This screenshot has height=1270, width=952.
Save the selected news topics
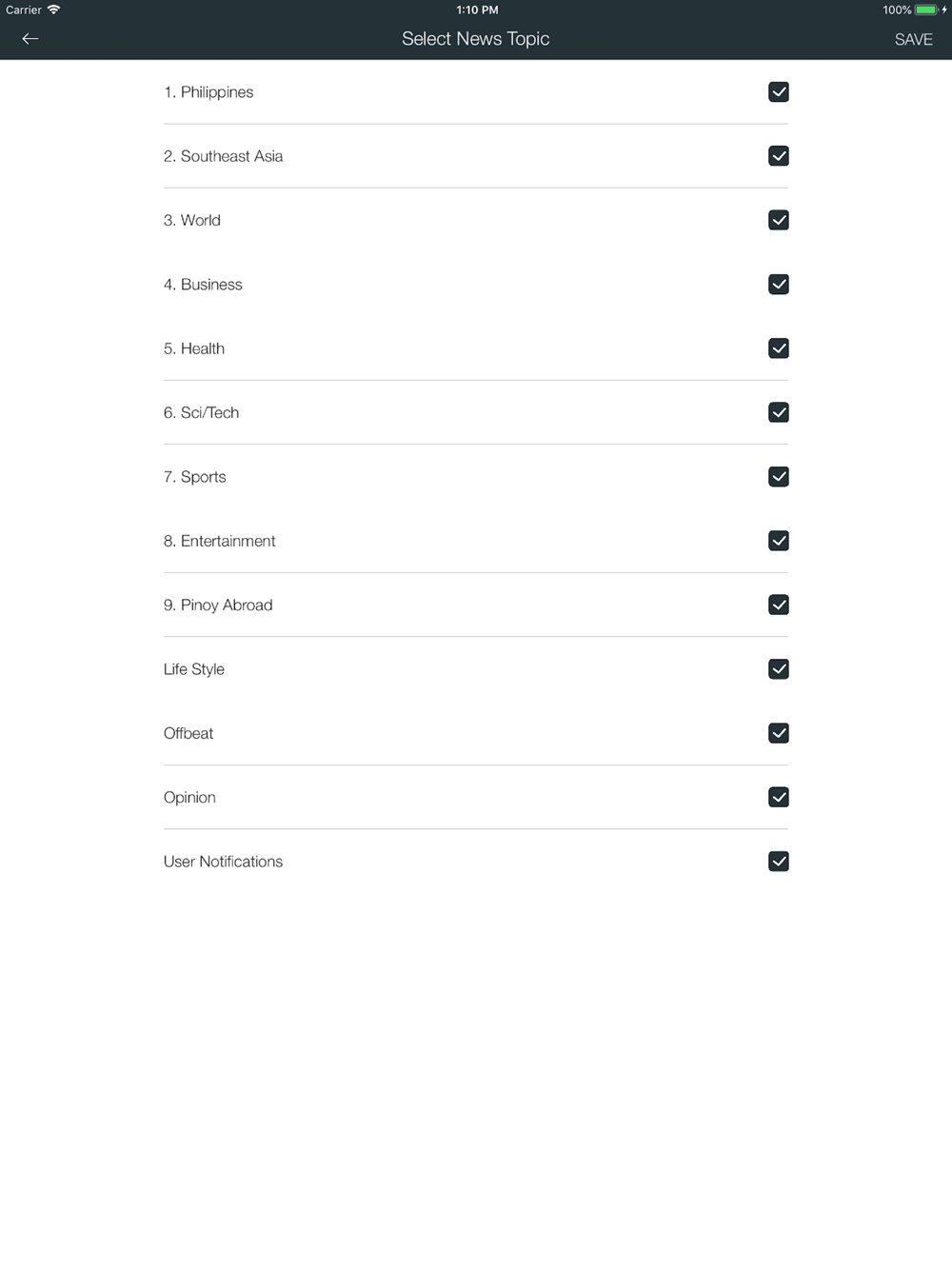point(913,39)
